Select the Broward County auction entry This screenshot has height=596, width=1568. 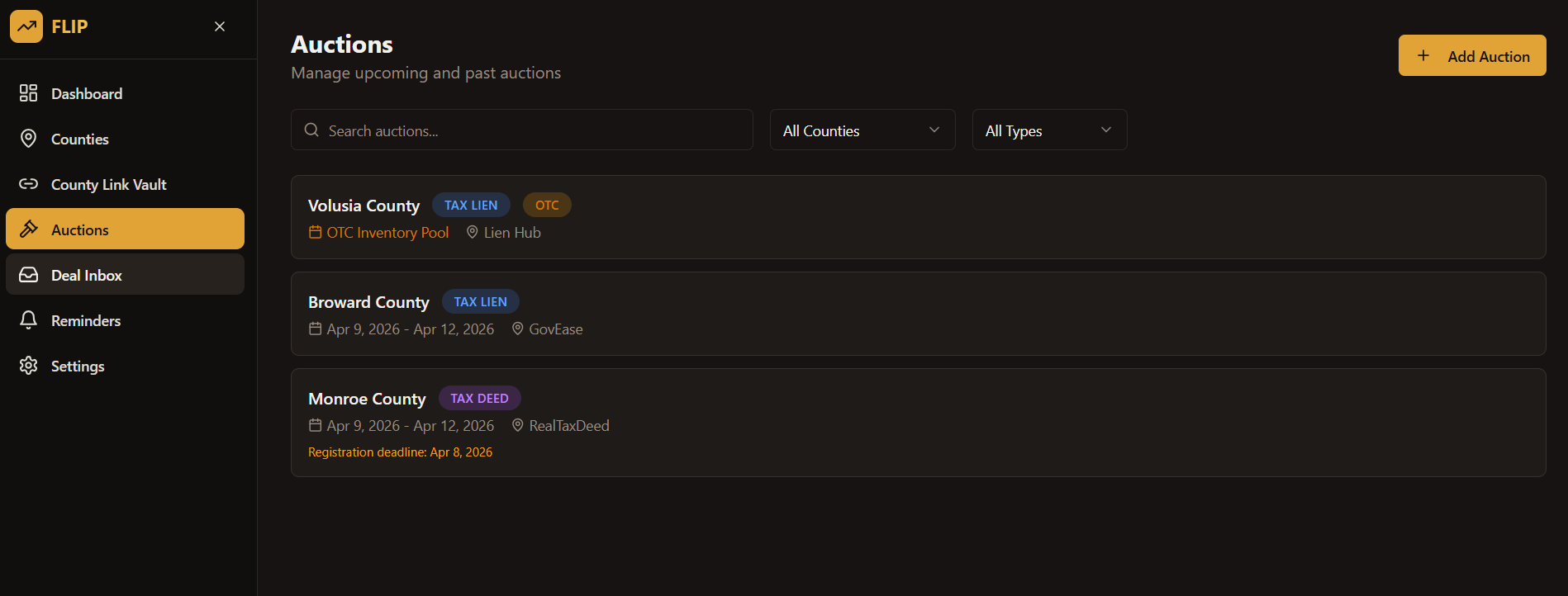tap(918, 314)
